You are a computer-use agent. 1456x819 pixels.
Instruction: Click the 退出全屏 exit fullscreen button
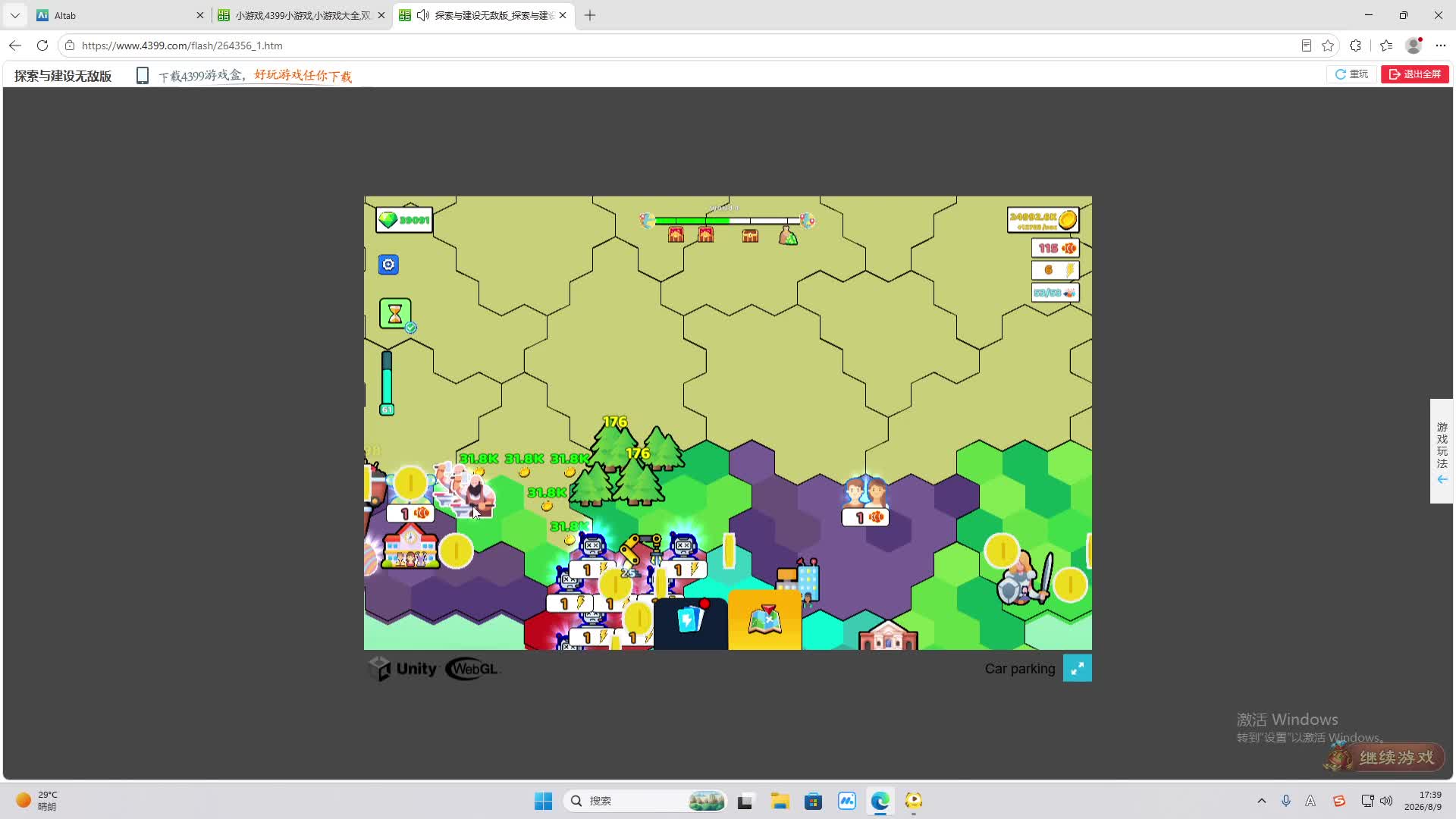click(1415, 74)
